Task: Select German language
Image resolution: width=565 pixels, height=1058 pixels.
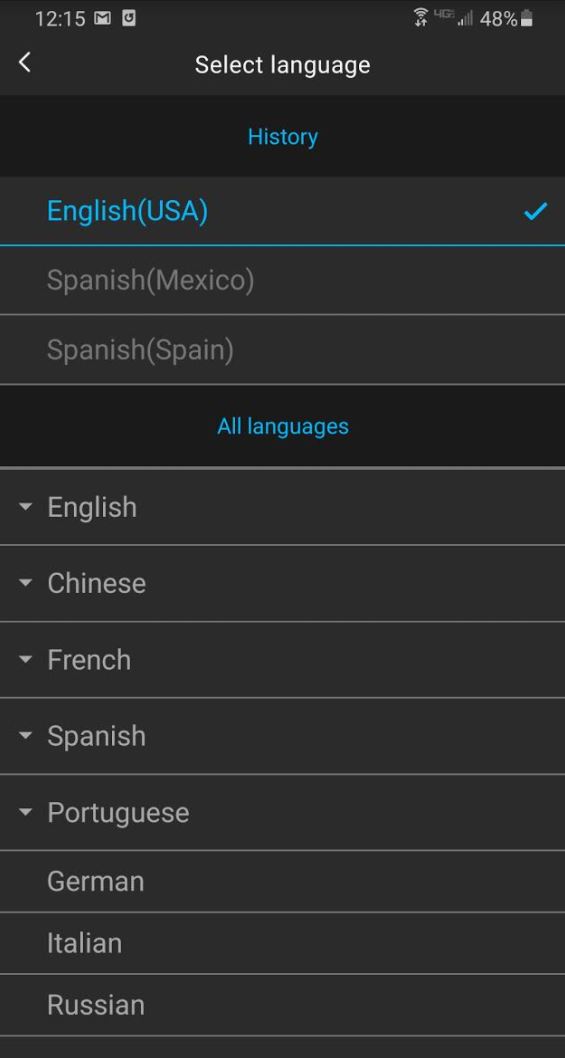Action: (x=282, y=881)
